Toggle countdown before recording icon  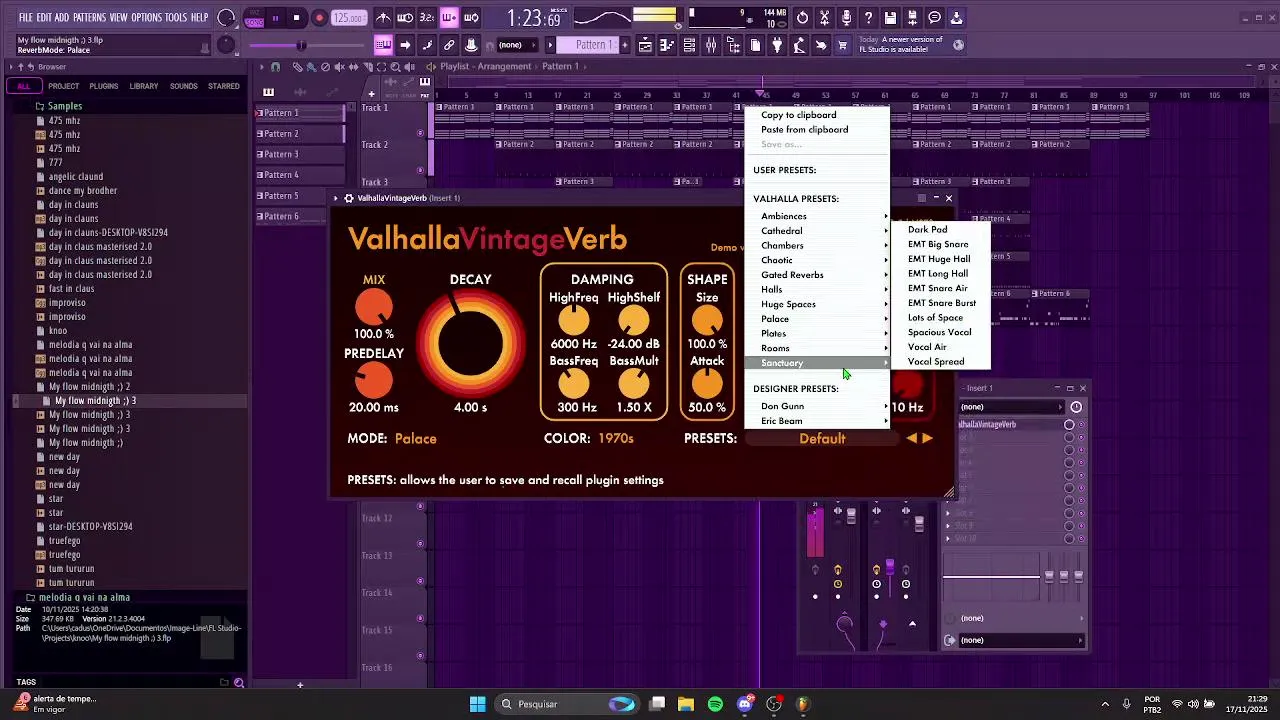tap(427, 18)
